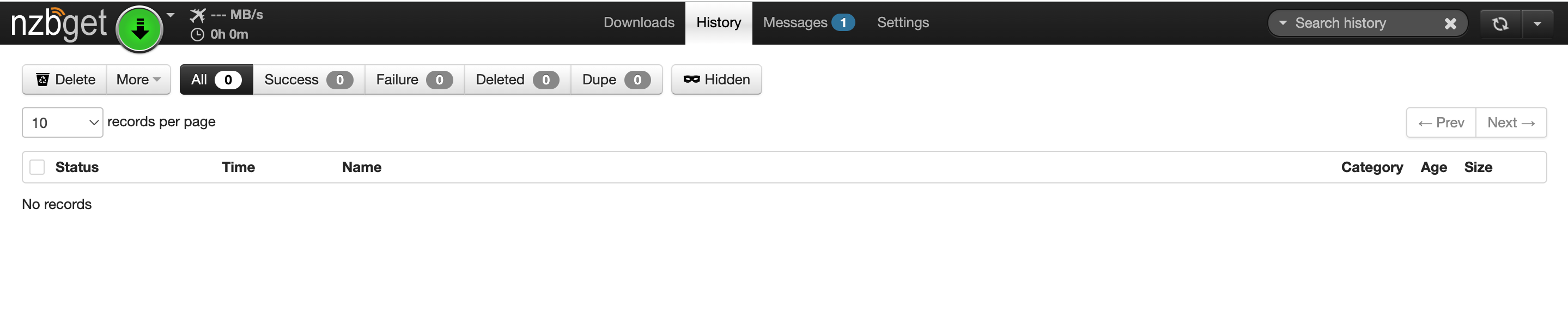Open the More dropdown
The image size is (1568, 319).
click(x=137, y=79)
